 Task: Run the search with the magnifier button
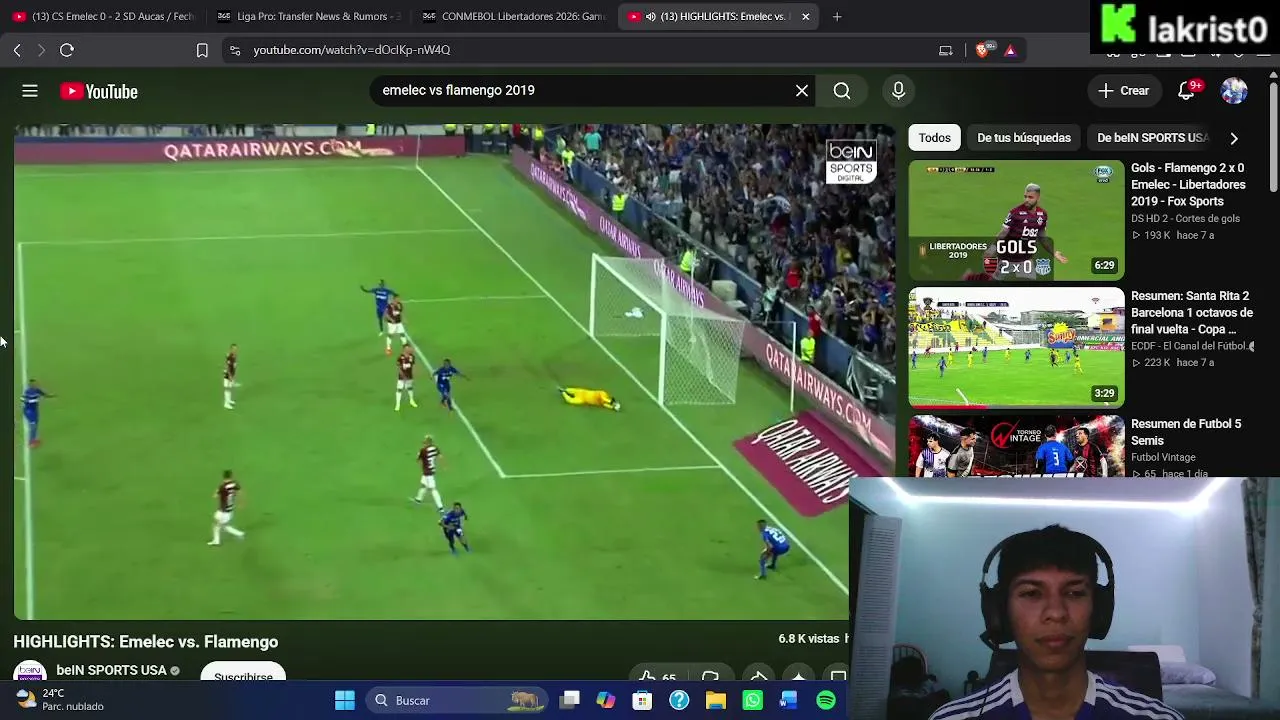tap(842, 91)
